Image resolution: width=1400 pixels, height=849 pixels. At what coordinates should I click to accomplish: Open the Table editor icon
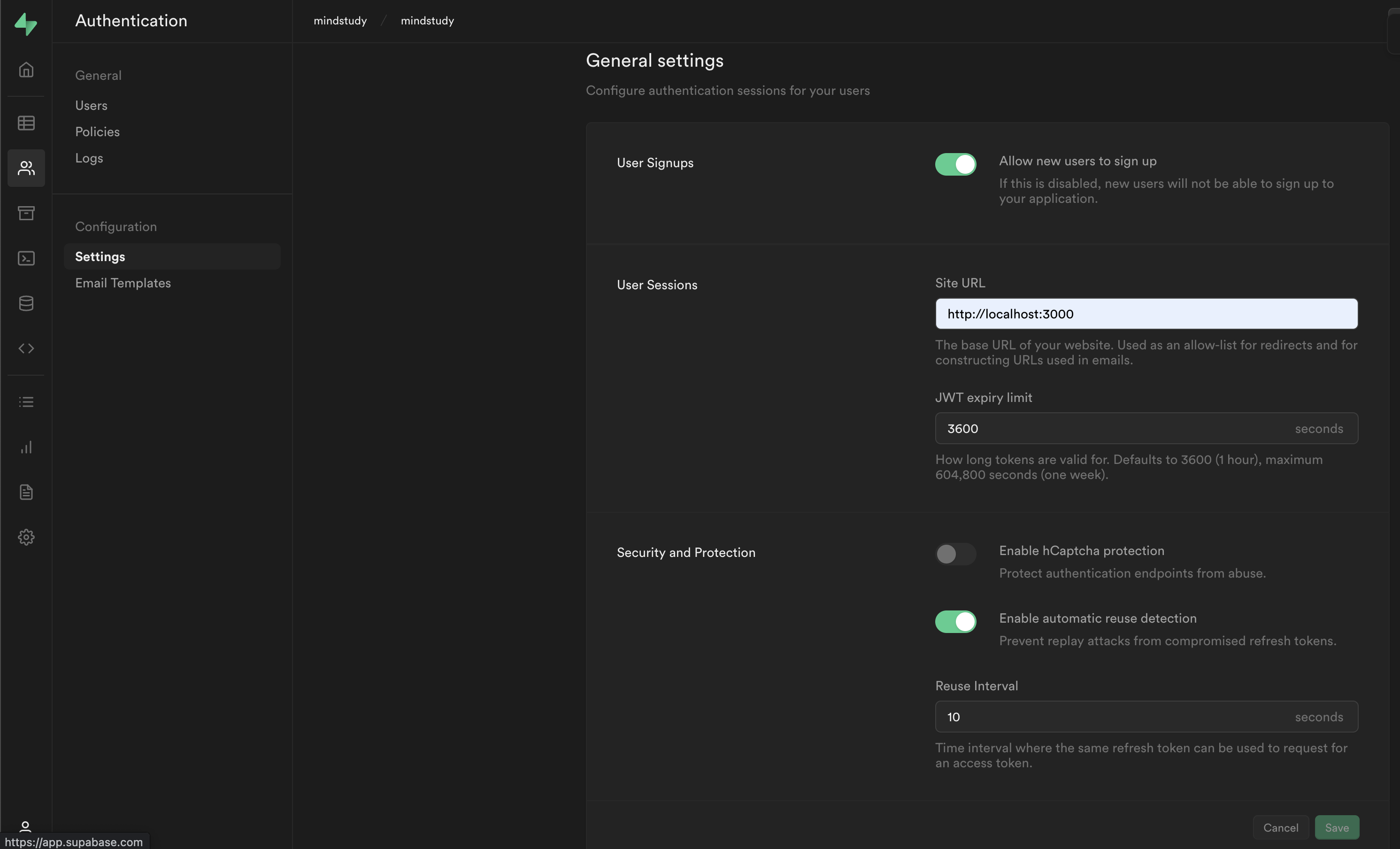[26, 123]
